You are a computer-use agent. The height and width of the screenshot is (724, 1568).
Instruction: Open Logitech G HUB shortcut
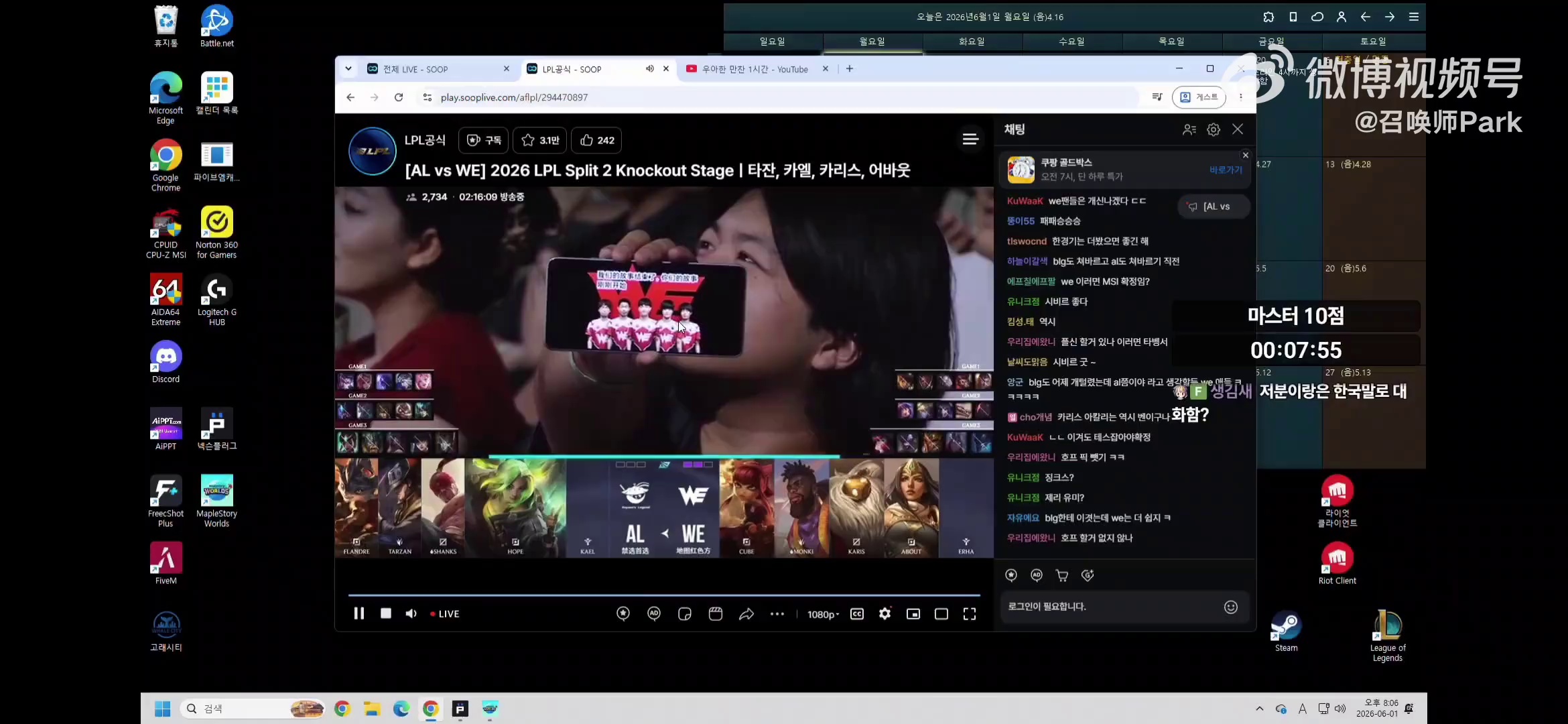tap(216, 300)
